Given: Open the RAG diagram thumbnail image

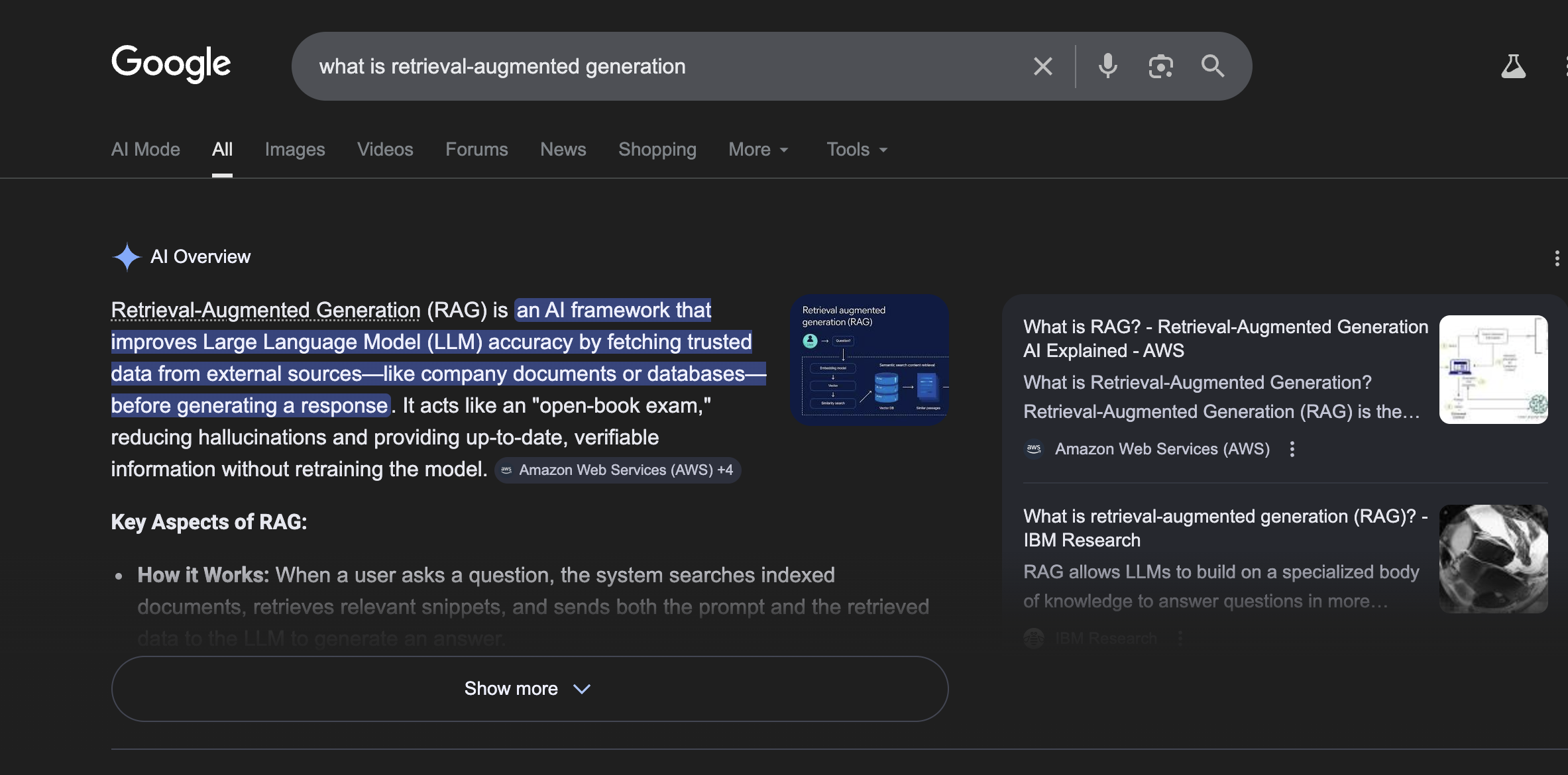Looking at the screenshot, I should (x=869, y=360).
